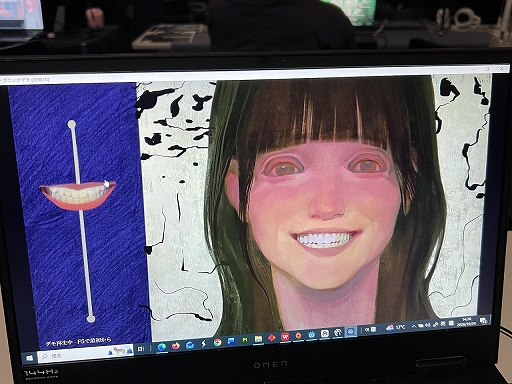Screen dimensions: 512x384
Task: Open the orange circular taskbar app
Action: (x=298, y=335)
